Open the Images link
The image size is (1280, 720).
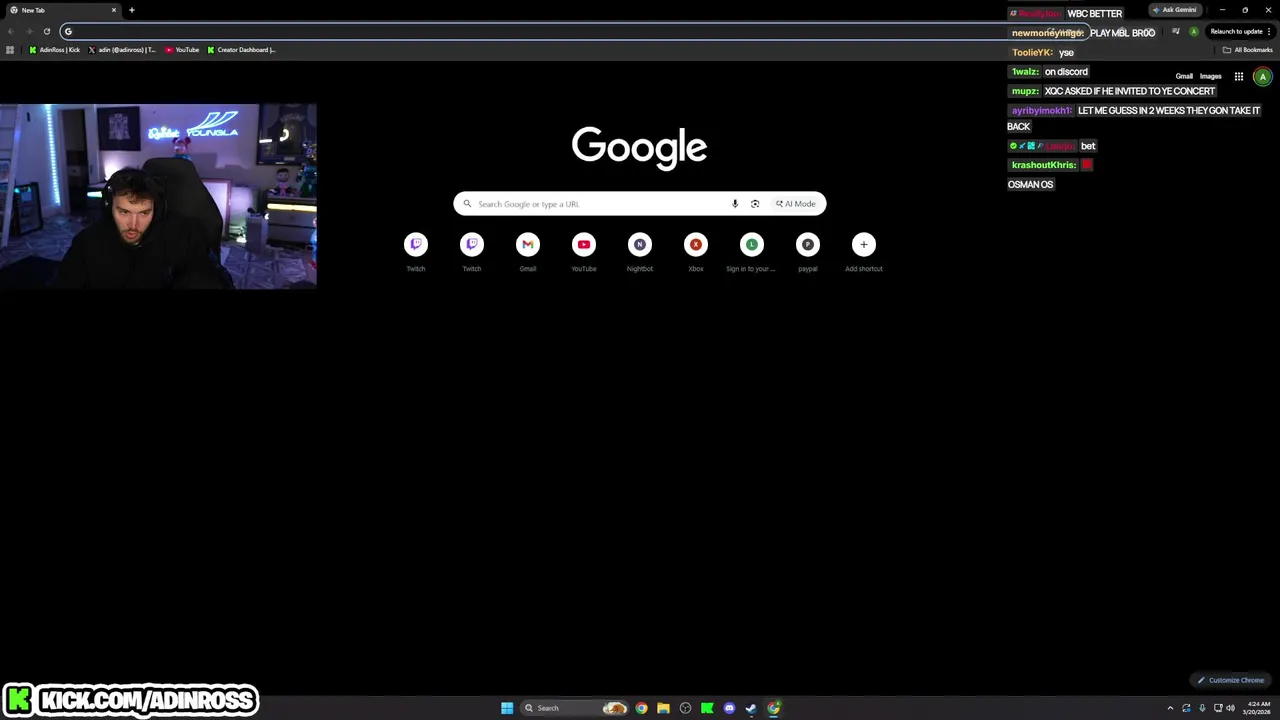pos(1210,76)
